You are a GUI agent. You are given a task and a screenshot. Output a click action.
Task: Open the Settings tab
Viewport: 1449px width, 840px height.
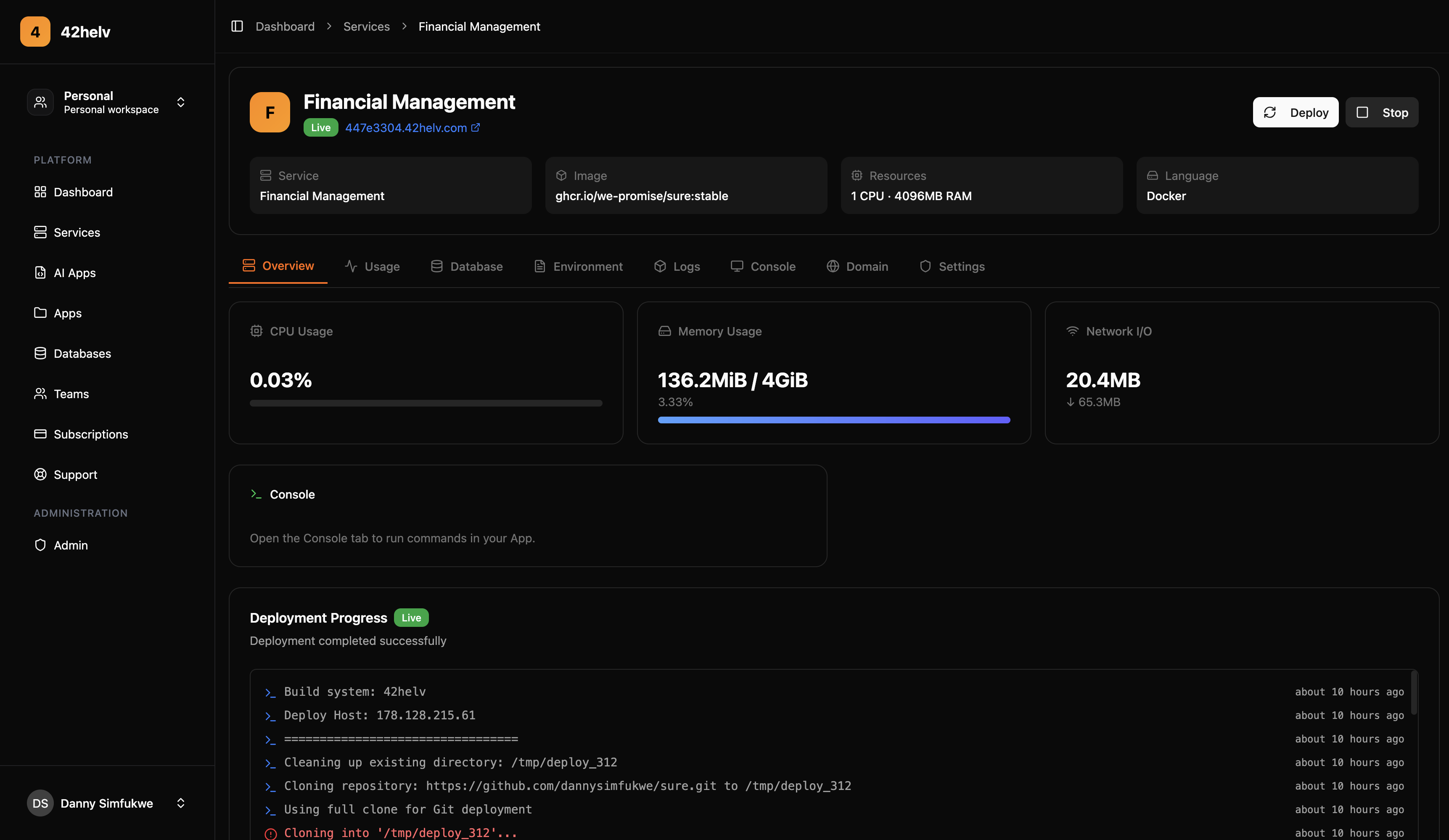pos(952,266)
